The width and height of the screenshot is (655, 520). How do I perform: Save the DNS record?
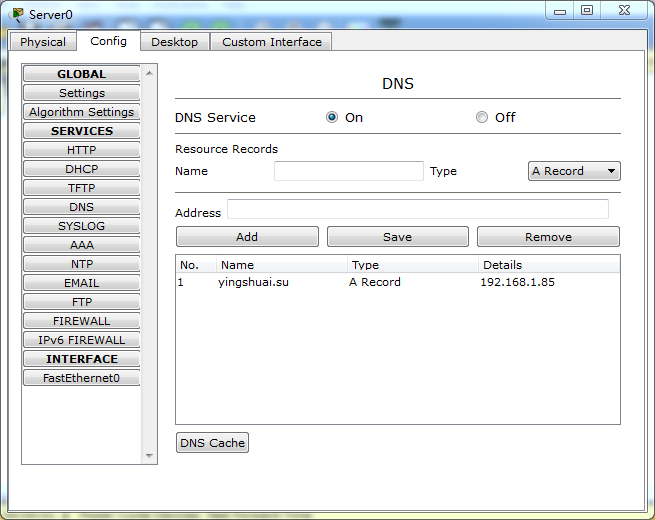tap(398, 237)
